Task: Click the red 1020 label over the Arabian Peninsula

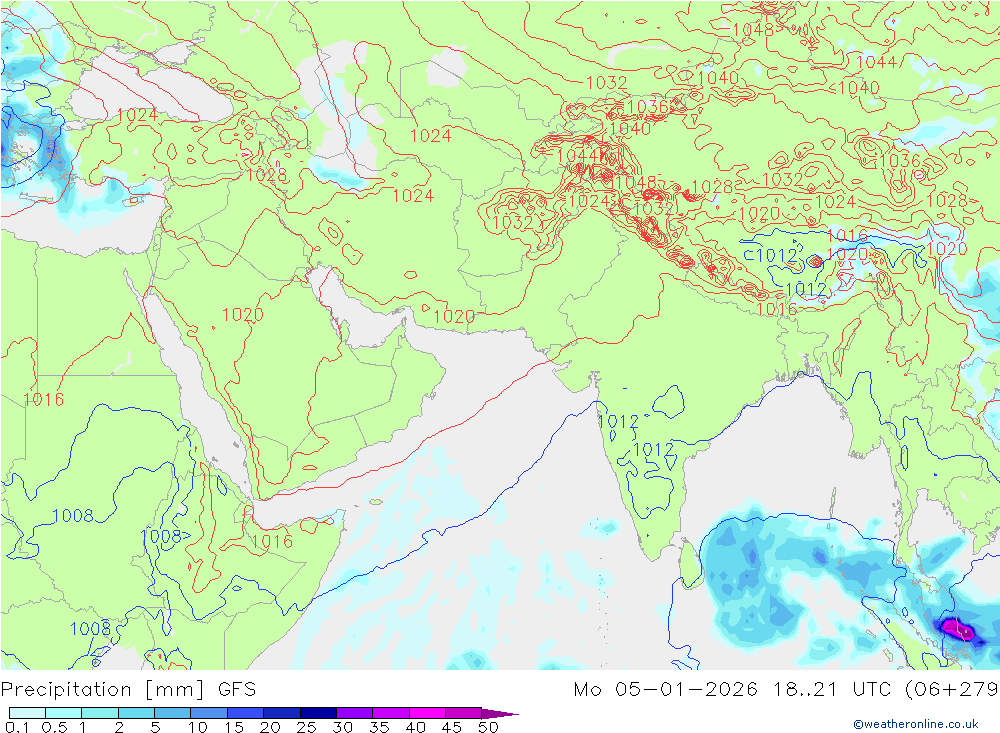Action: point(243,315)
